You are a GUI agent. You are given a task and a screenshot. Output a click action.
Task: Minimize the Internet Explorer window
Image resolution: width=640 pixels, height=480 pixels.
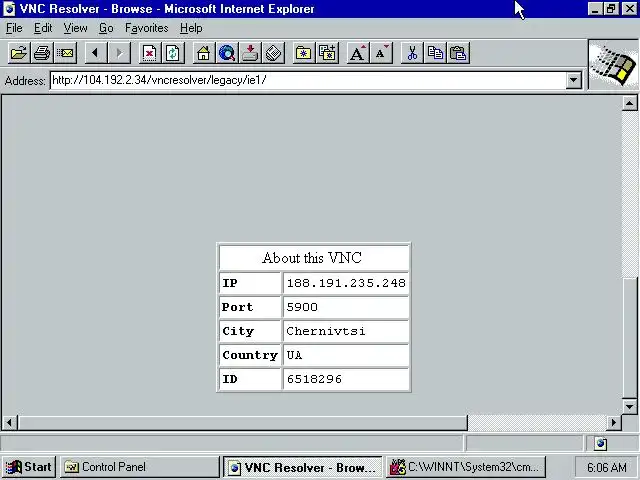click(595, 9)
